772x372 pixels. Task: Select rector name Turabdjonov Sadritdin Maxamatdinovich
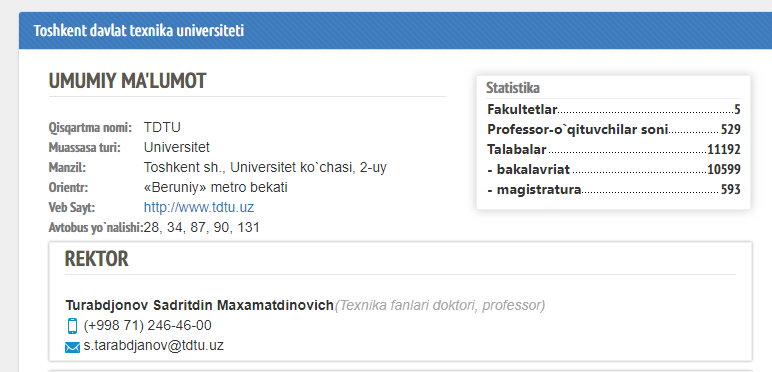tap(199, 306)
